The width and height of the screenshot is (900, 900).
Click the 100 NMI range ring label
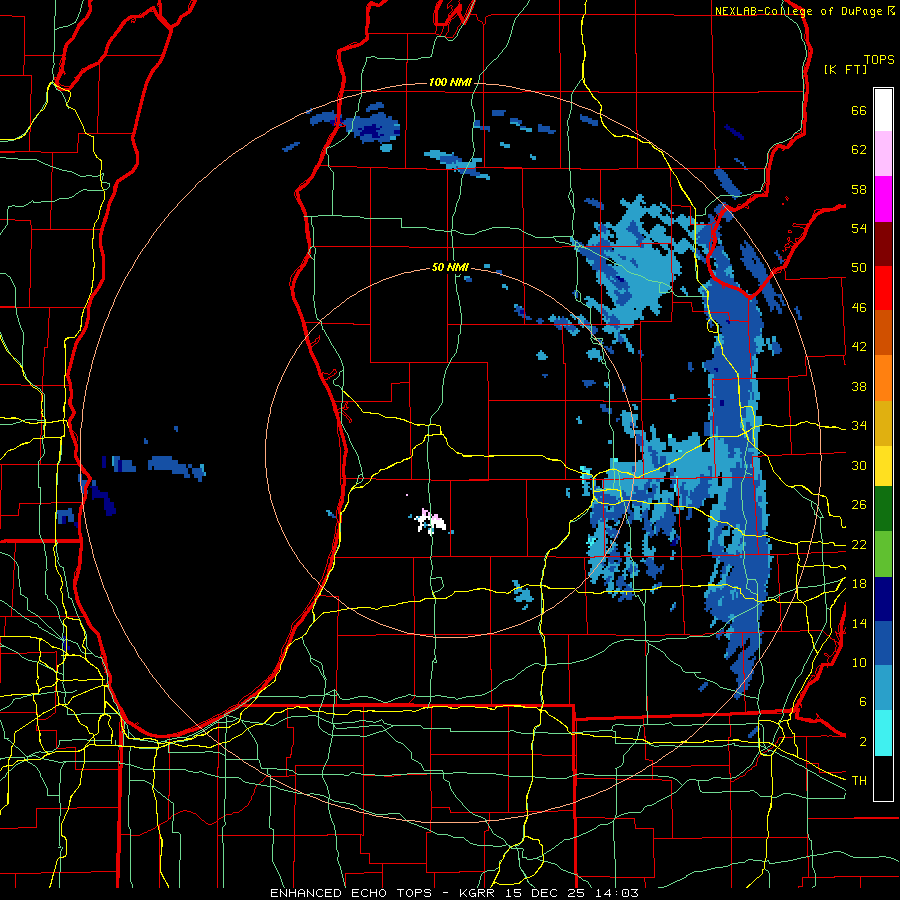pyautogui.click(x=450, y=83)
